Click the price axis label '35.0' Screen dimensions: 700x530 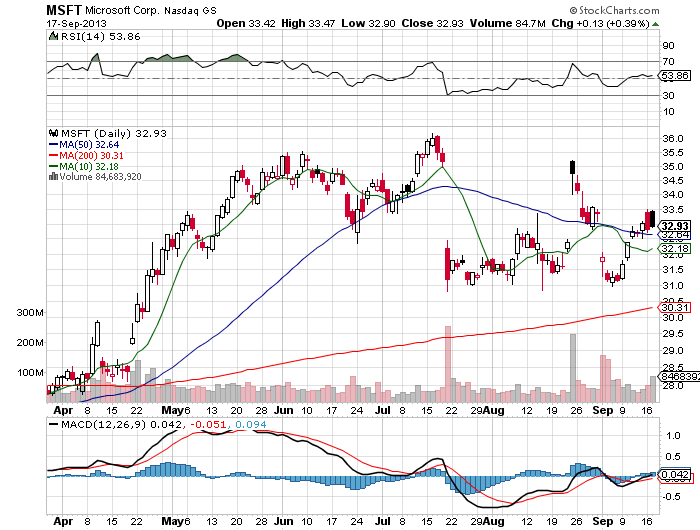[x=672, y=167]
